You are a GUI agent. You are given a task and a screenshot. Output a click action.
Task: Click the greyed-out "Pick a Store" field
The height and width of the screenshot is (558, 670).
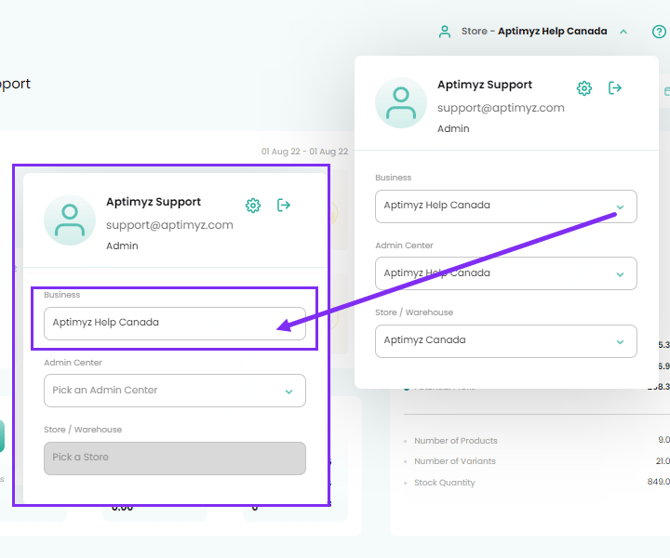pos(174,458)
